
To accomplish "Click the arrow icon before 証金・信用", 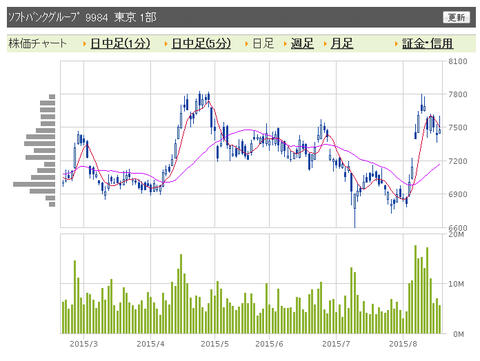I will [396, 44].
